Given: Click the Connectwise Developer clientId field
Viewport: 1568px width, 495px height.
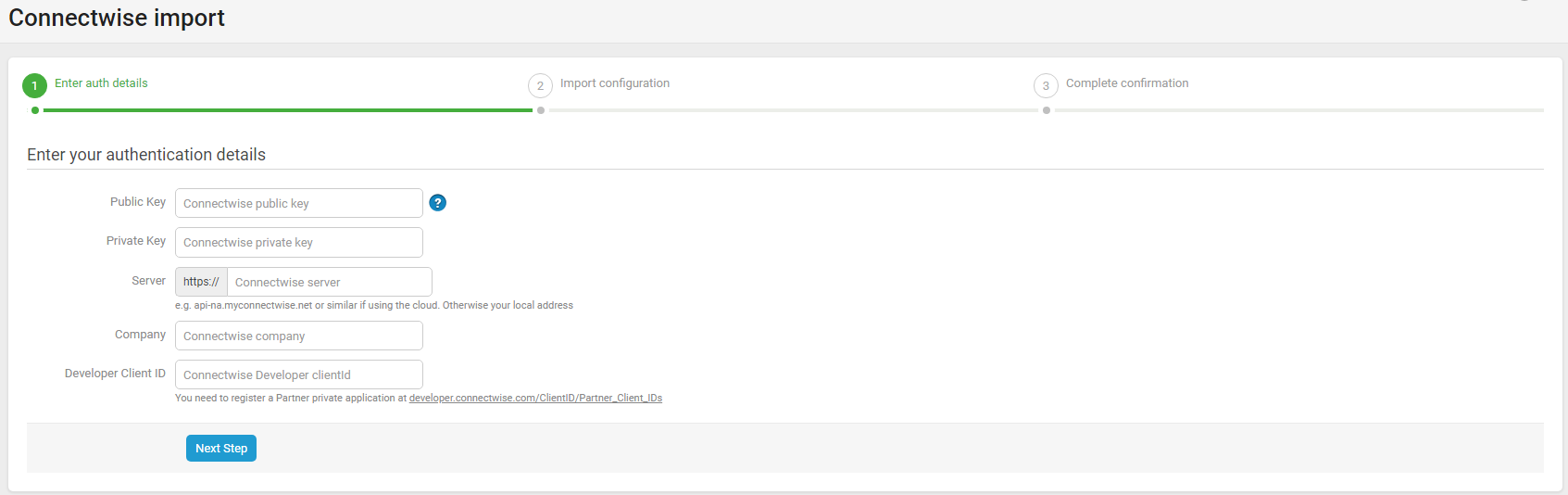Looking at the screenshot, I should tap(298, 374).
